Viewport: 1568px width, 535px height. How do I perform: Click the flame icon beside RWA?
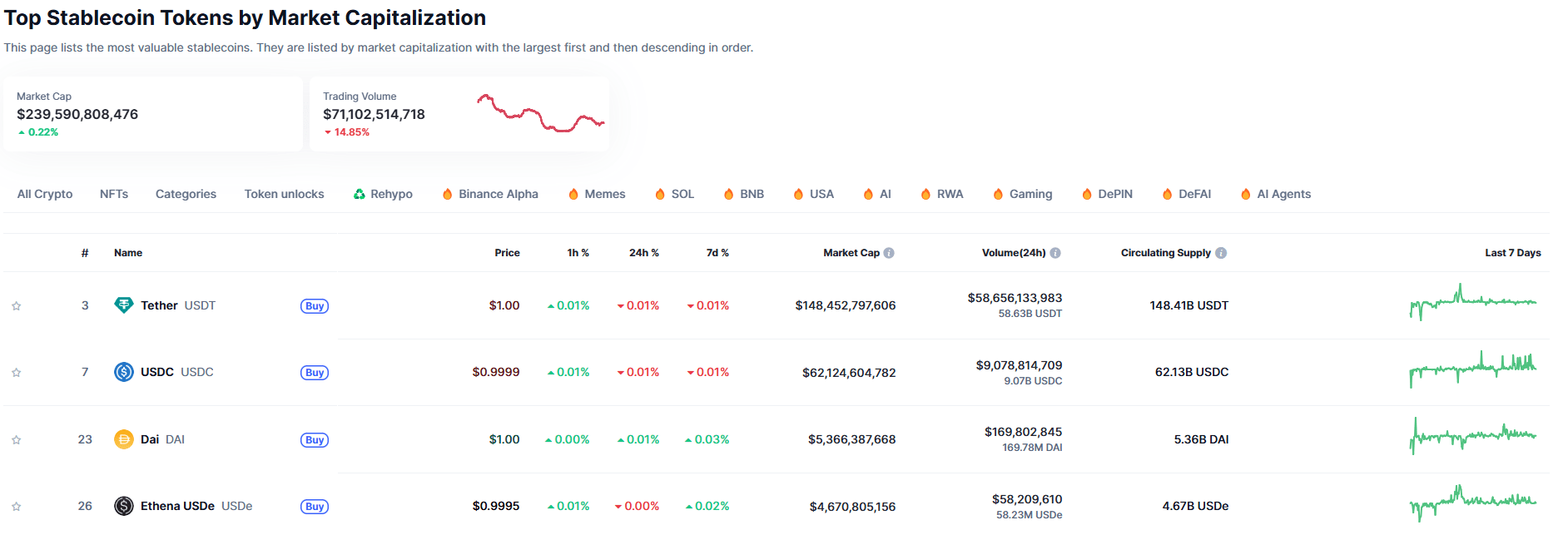pos(925,194)
